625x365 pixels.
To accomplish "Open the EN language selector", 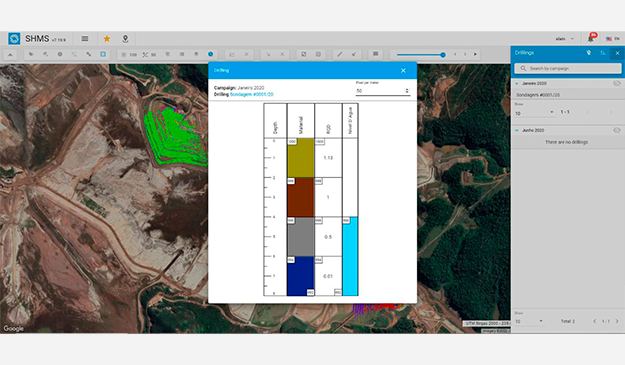I will click(x=613, y=39).
